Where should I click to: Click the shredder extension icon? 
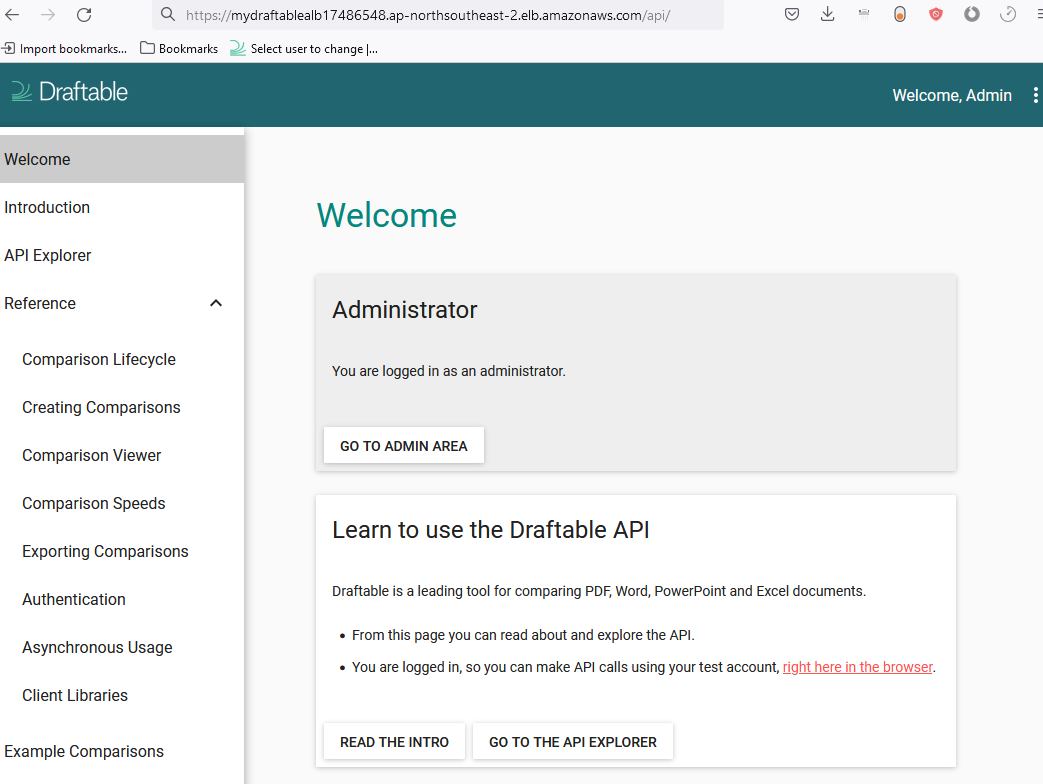[x=864, y=14]
